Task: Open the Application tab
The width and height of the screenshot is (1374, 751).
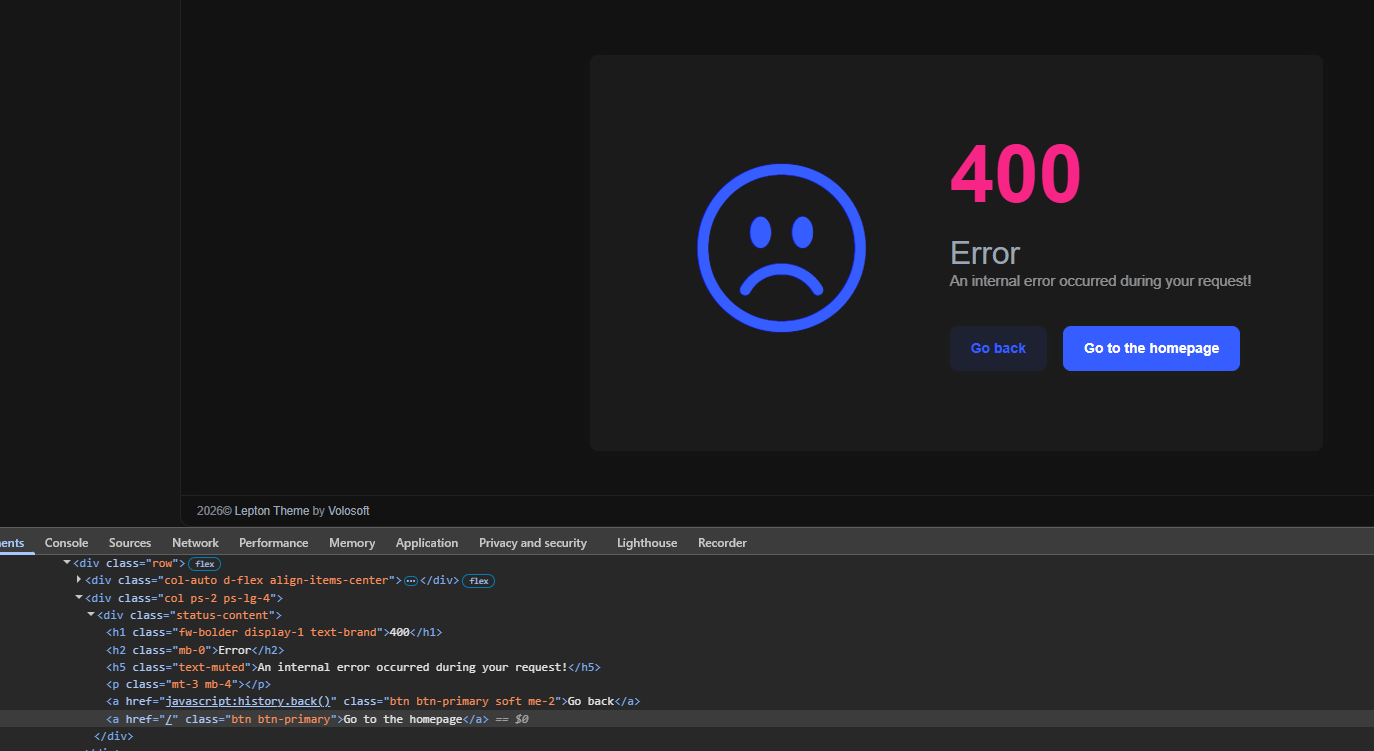Action: (426, 543)
